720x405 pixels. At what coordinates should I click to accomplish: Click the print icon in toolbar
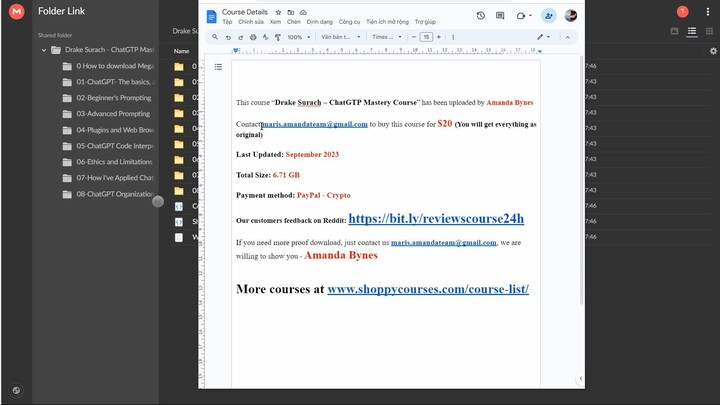pos(252,37)
